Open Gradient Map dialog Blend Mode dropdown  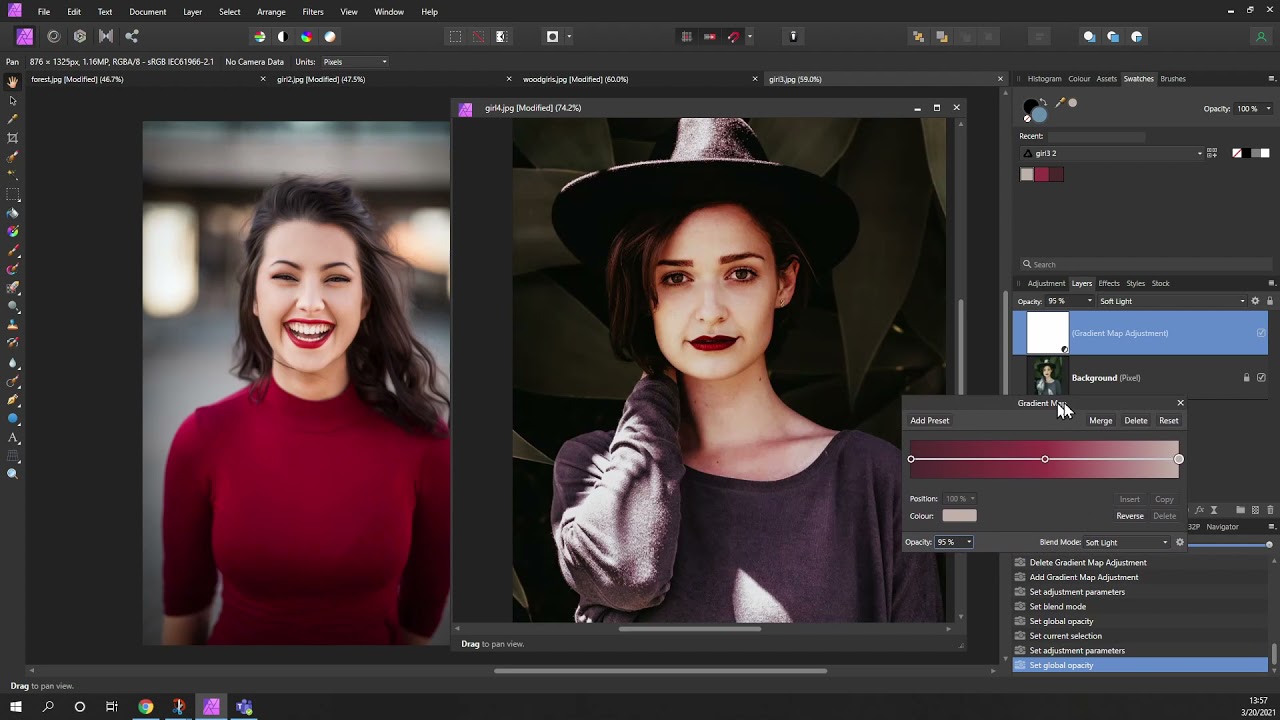pyautogui.click(x=1126, y=542)
